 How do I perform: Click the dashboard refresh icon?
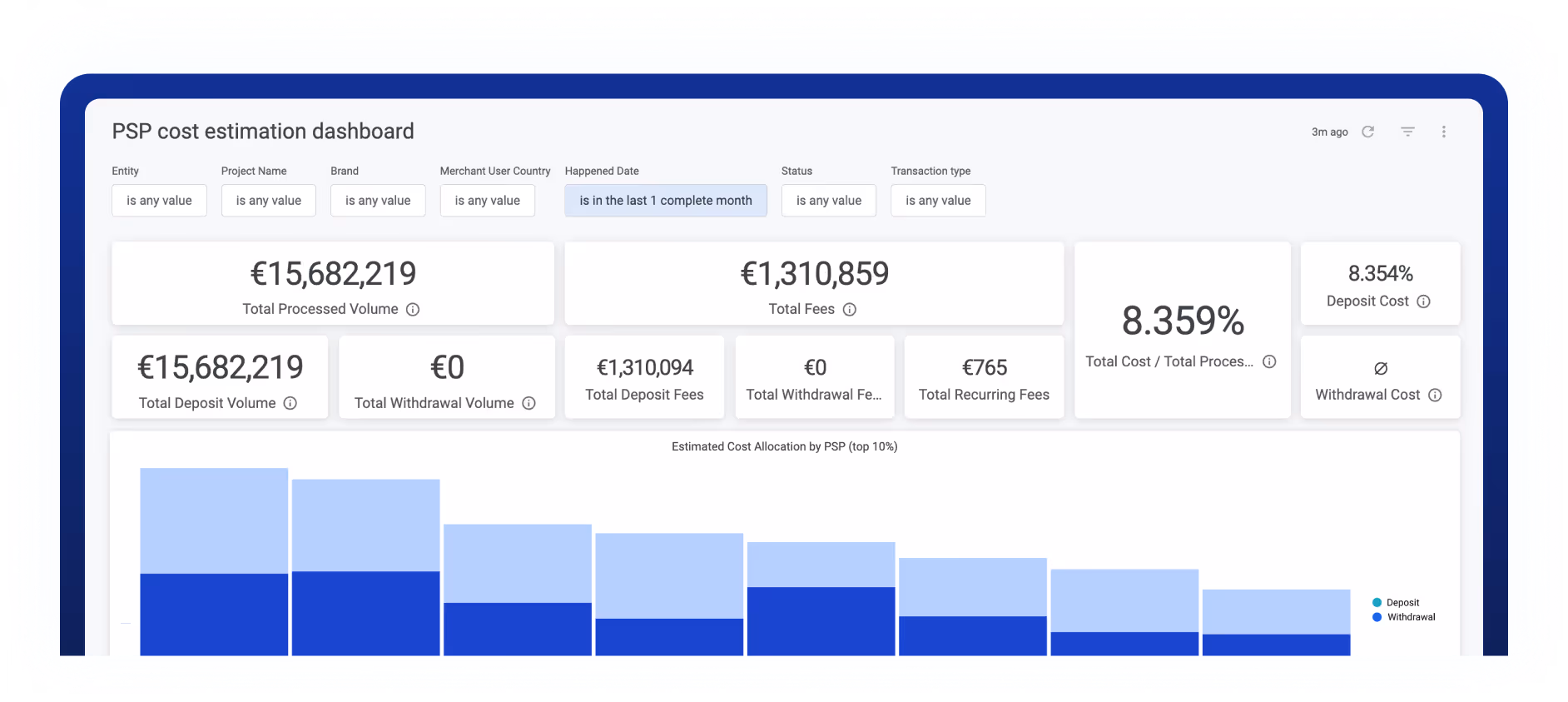click(1367, 132)
